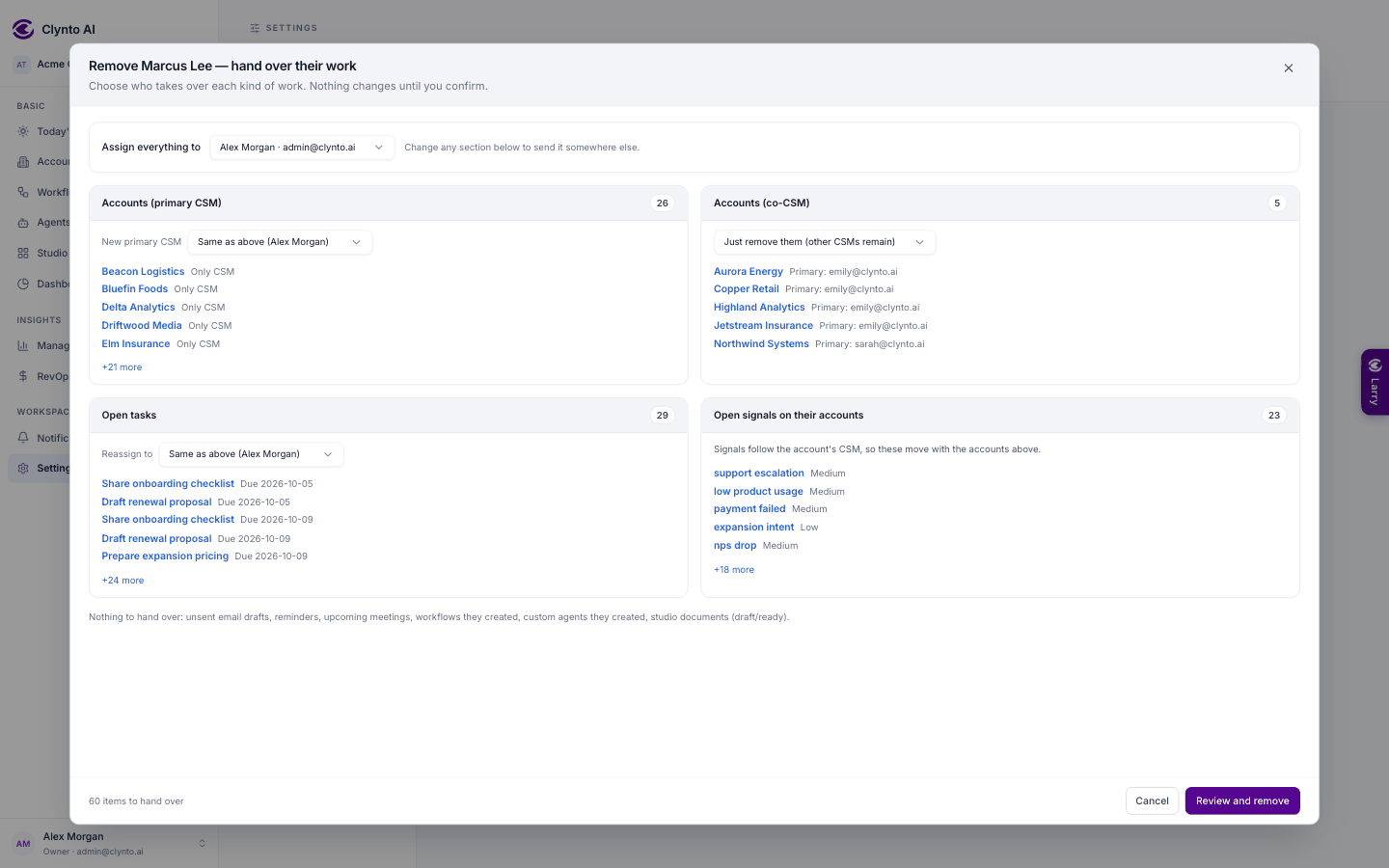
Task: Expand the Alex Morgan account switcher chevron
Action: [x=202, y=843]
